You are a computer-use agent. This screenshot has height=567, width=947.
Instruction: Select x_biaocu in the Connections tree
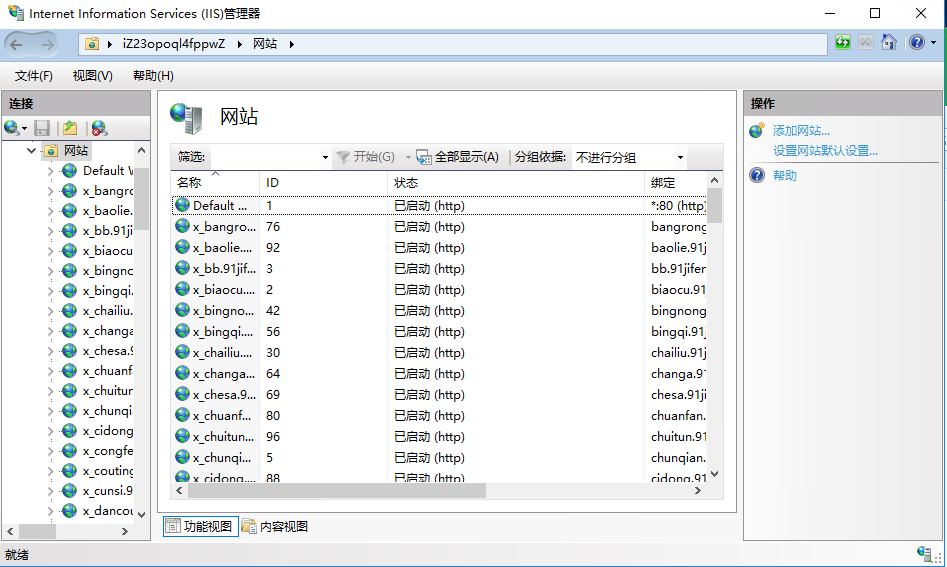108,251
